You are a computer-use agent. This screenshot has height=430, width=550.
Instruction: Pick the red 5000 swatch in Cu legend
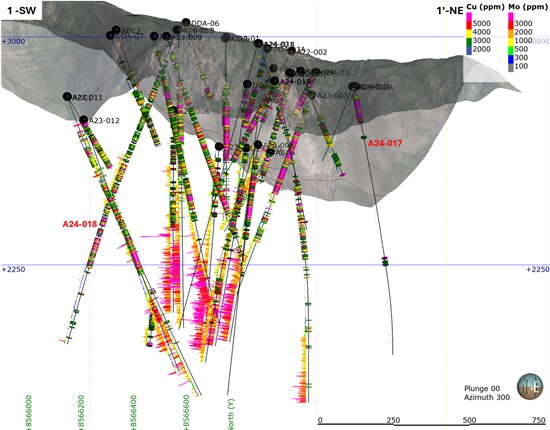click(x=469, y=24)
